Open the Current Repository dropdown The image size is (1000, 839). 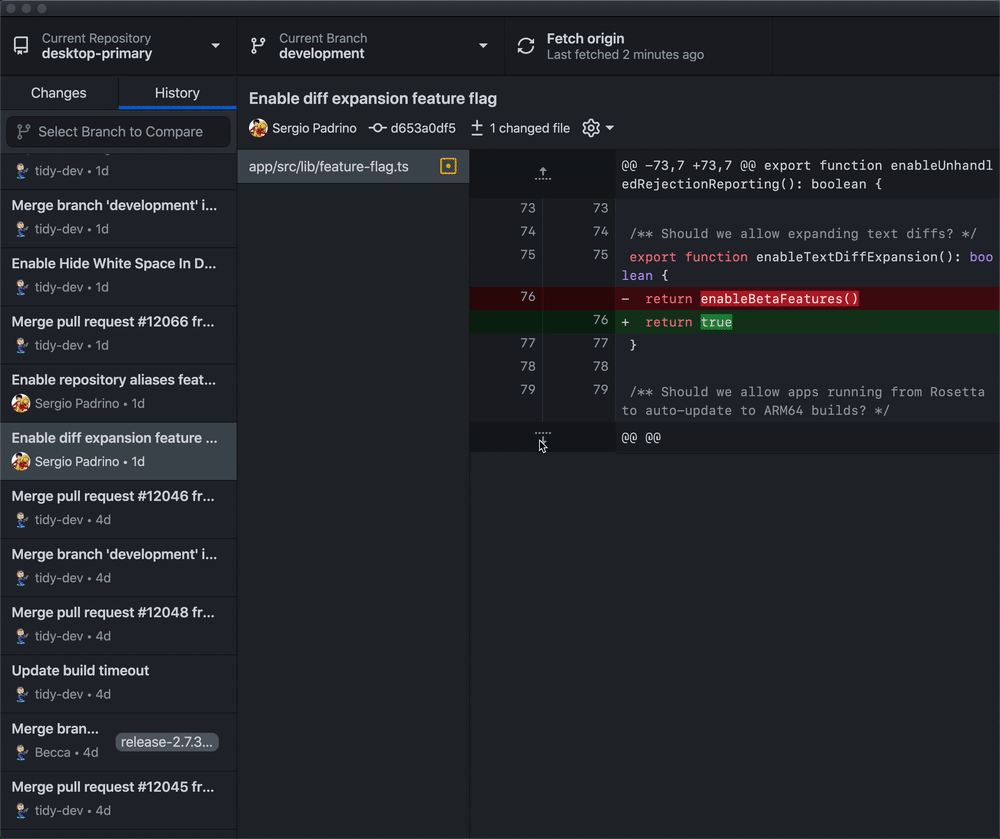tap(216, 46)
